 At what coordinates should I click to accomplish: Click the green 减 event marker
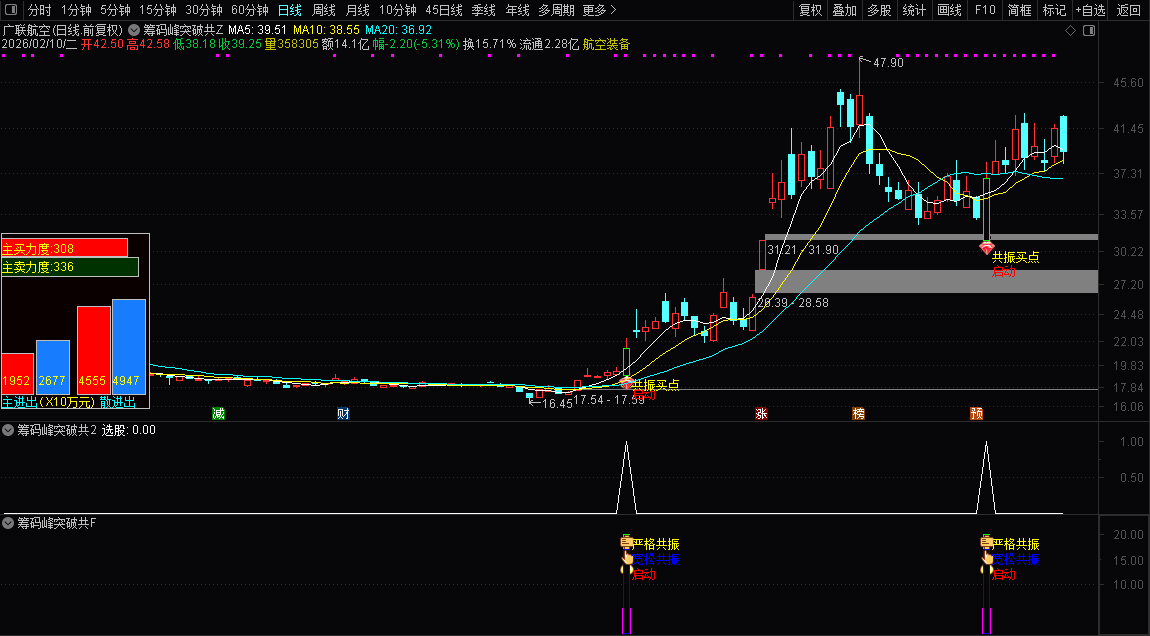click(x=218, y=413)
